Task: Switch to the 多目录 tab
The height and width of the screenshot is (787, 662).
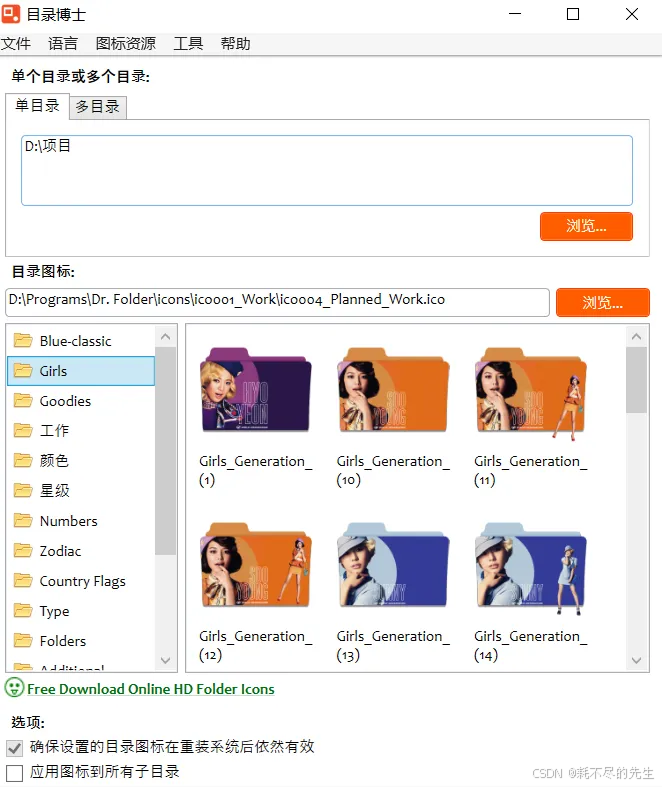Action: point(97,107)
